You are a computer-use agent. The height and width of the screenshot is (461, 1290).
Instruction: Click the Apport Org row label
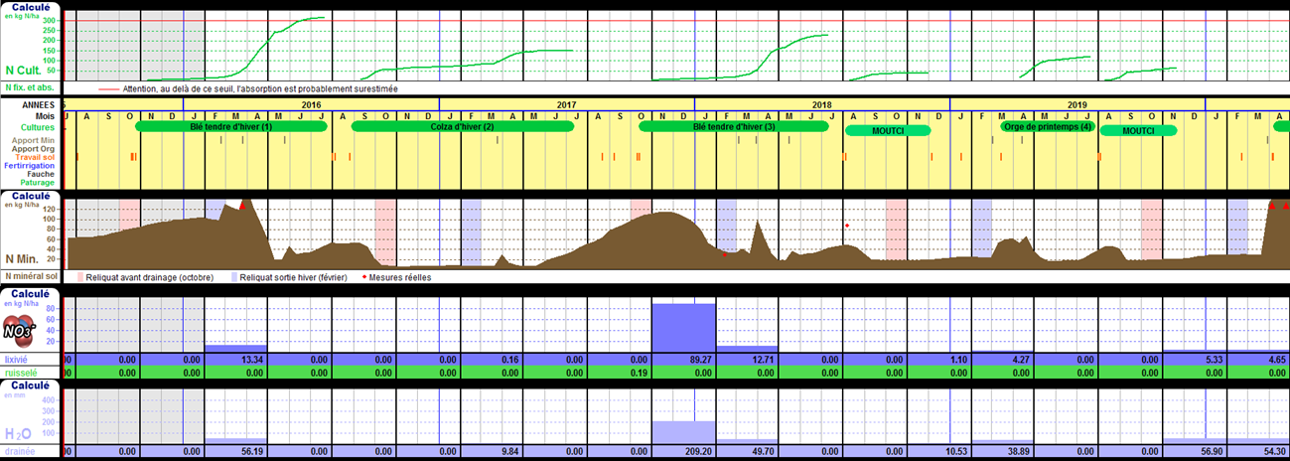(33, 148)
